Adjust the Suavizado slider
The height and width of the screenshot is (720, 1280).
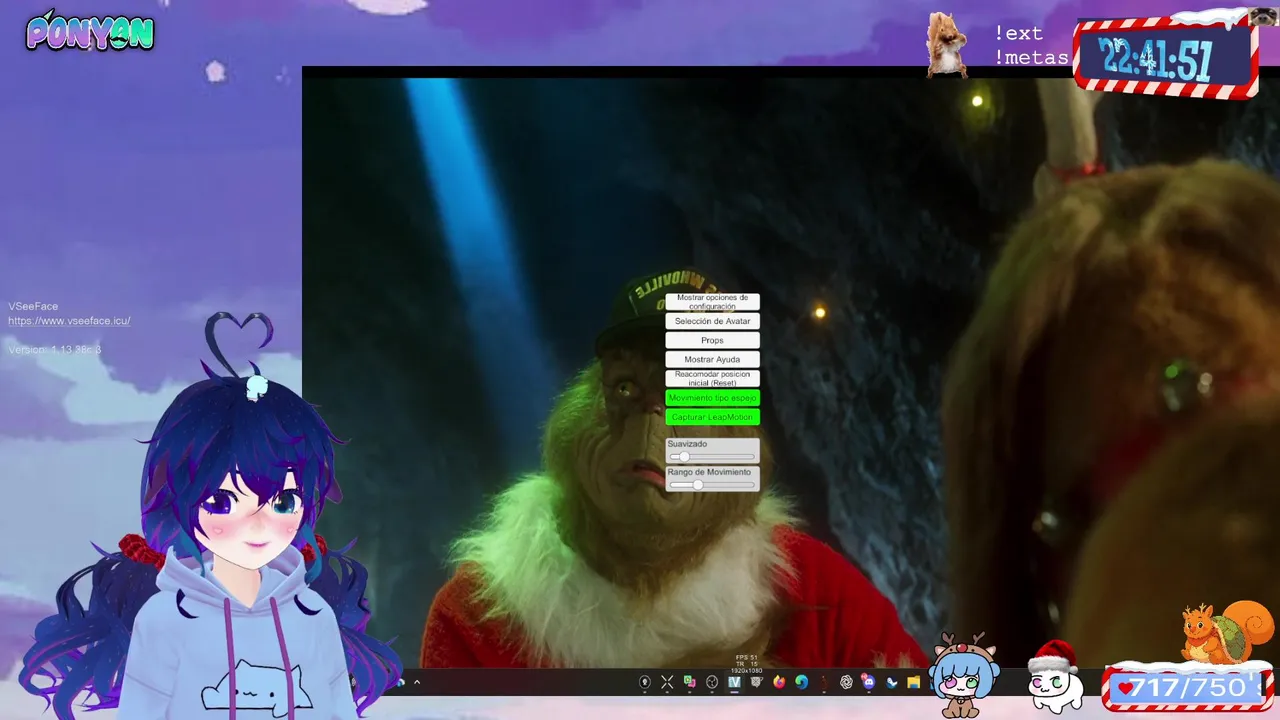pyautogui.click(x=712, y=457)
